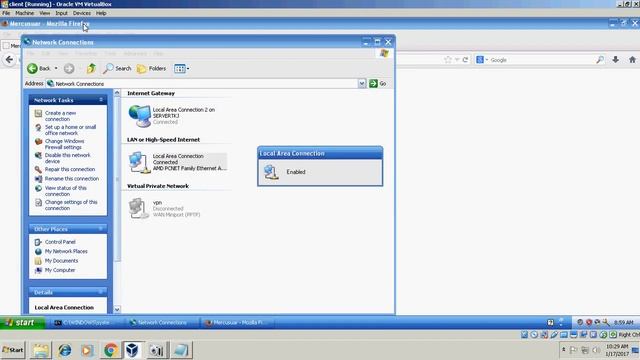Collapse the Details panel
The height and width of the screenshot is (360, 640).
point(100,292)
